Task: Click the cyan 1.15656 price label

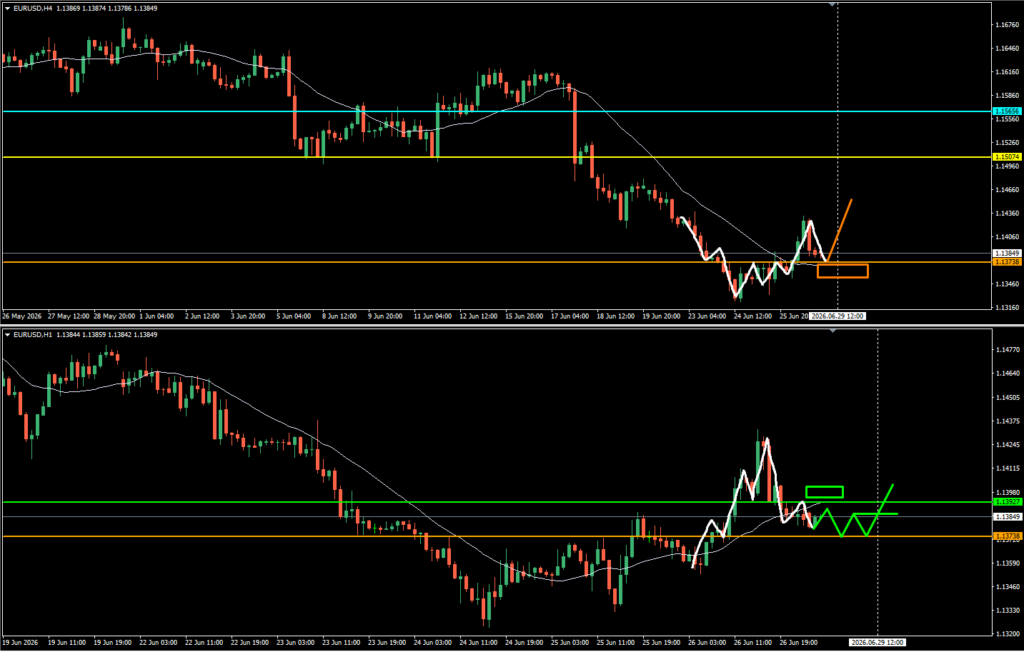Action: click(1006, 112)
